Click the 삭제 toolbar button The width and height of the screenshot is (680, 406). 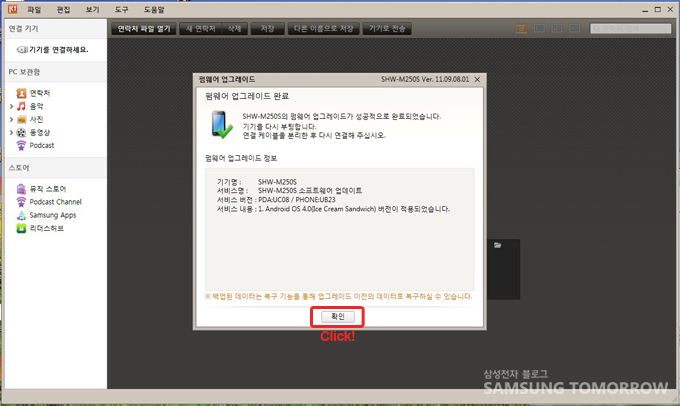(234, 29)
